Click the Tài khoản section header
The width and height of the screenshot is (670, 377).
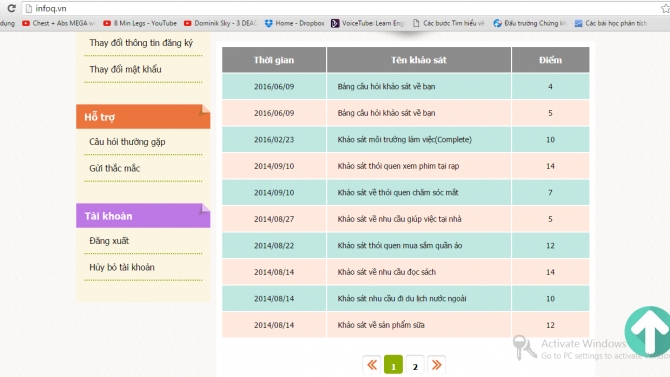pos(143,216)
